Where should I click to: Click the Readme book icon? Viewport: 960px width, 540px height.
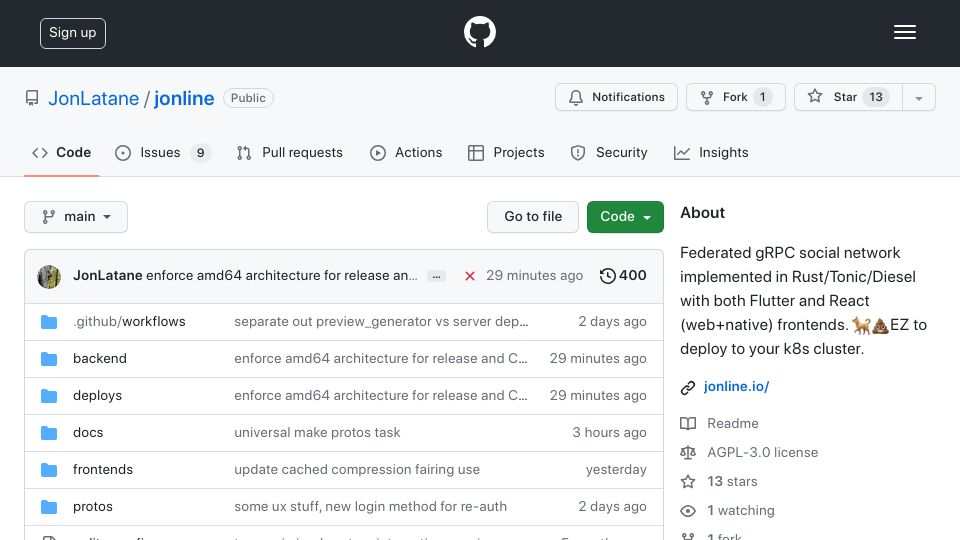pos(688,424)
